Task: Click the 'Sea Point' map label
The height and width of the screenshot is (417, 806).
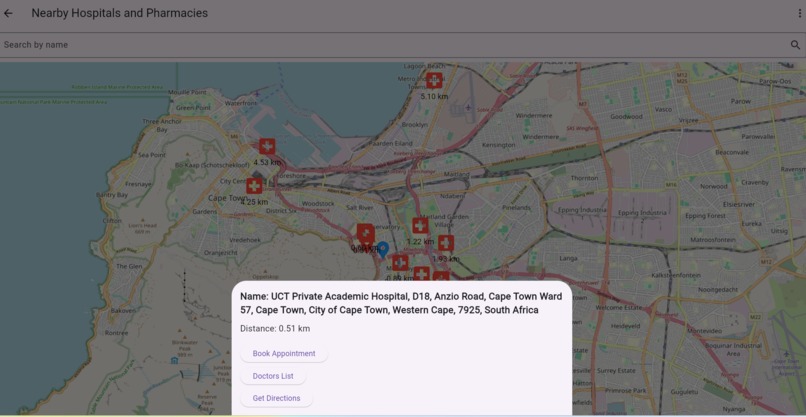Action: 152,155
